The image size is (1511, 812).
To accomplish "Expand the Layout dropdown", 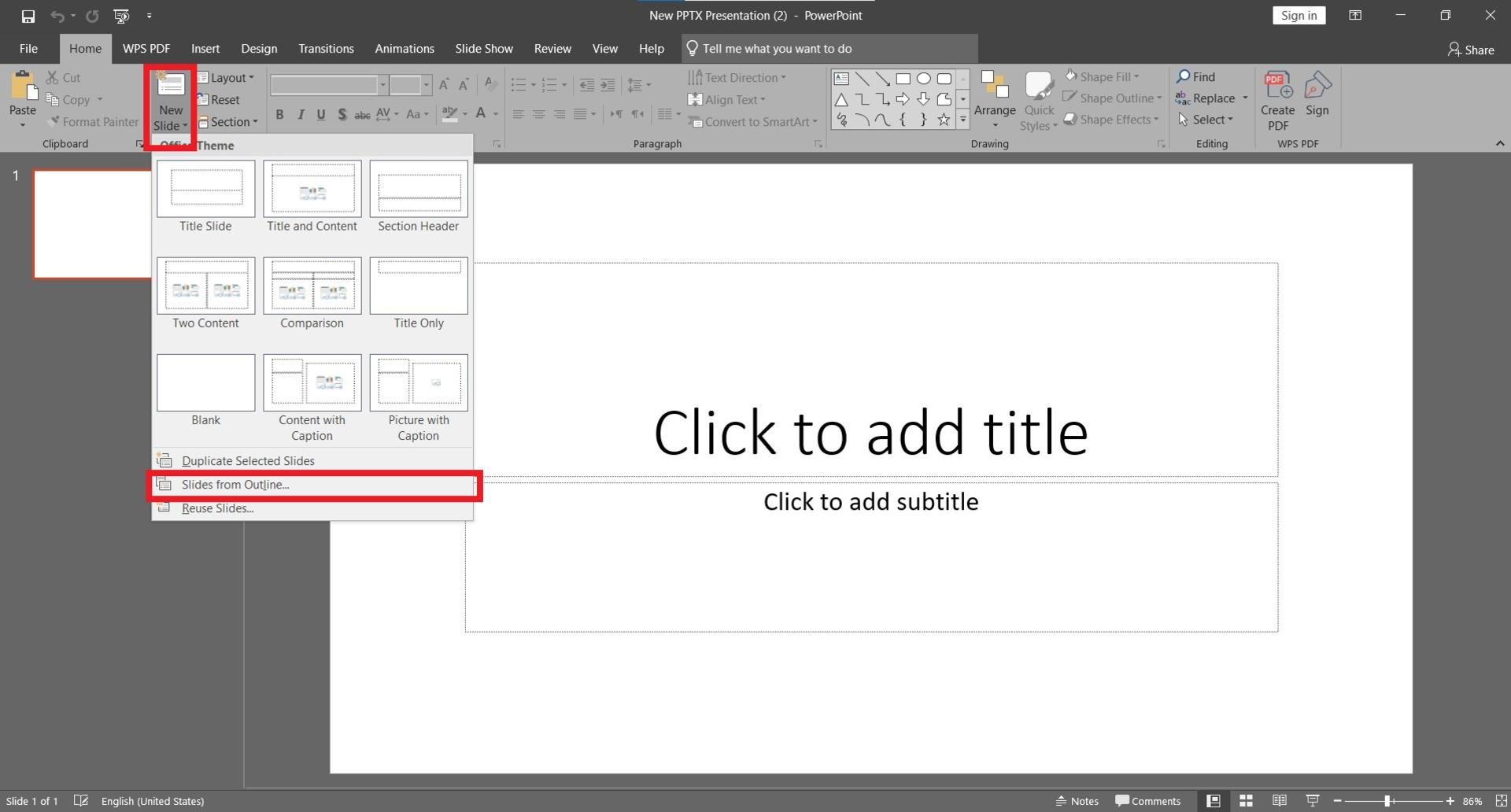I will click(x=226, y=77).
